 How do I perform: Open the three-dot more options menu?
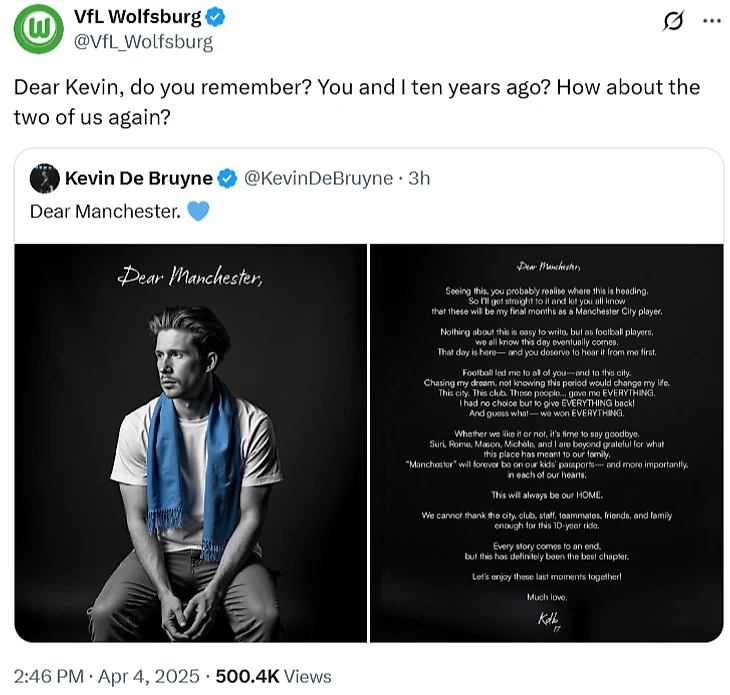pos(711,21)
